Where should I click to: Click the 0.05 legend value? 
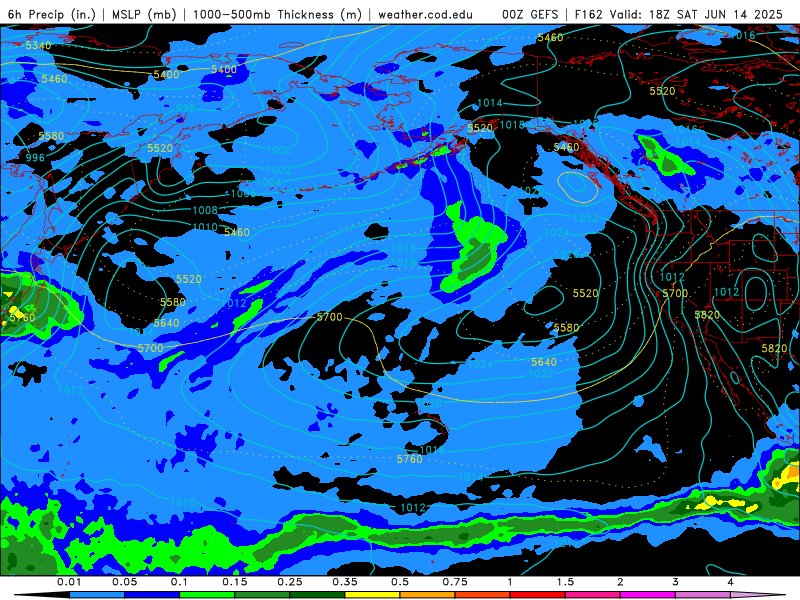point(124,582)
